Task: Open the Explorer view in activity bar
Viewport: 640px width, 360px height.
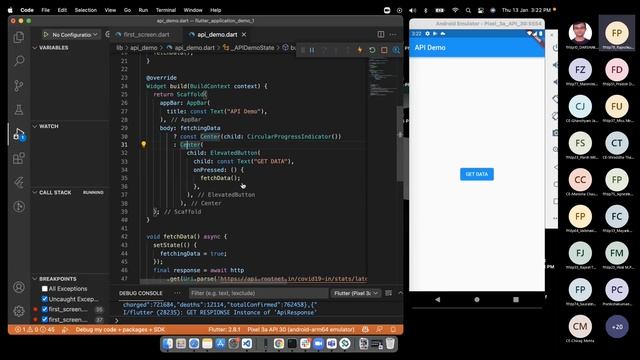Action: tap(19, 38)
